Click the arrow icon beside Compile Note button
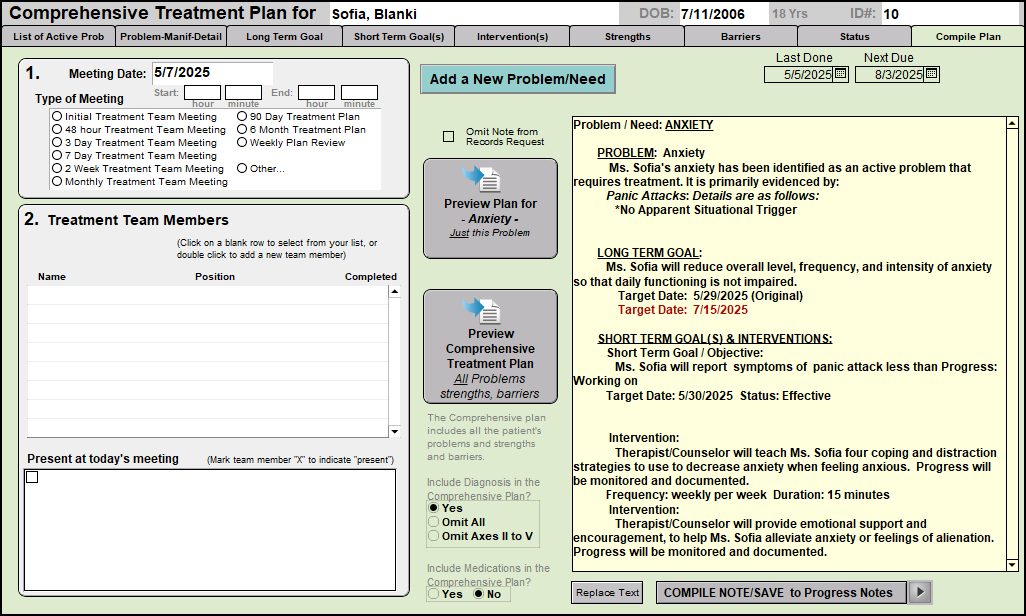Image resolution: width=1026 pixels, height=616 pixels. click(x=920, y=592)
